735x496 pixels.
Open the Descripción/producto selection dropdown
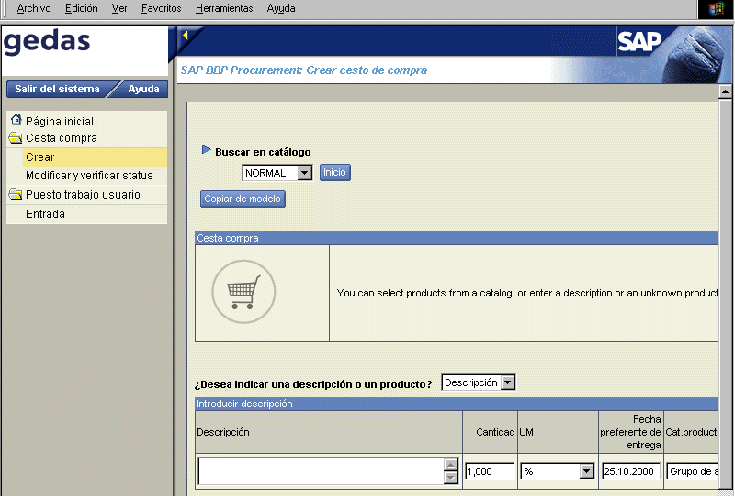point(508,383)
